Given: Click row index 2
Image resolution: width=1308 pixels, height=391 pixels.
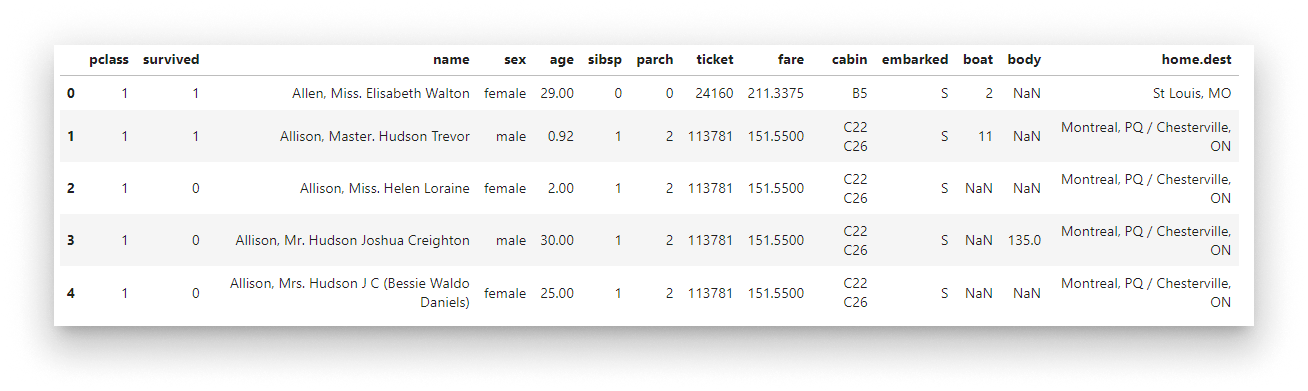Looking at the screenshot, I should tap(70, 188).
